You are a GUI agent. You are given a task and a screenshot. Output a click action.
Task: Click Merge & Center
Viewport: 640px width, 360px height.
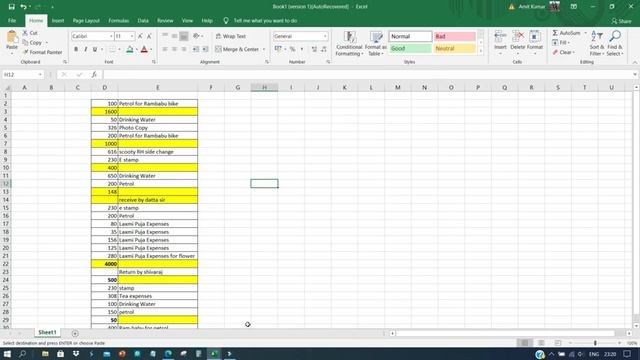pos(237,49)
